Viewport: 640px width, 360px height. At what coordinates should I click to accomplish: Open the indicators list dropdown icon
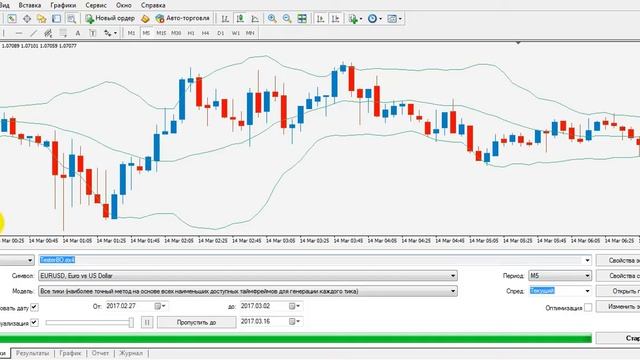tap(355, 19)
